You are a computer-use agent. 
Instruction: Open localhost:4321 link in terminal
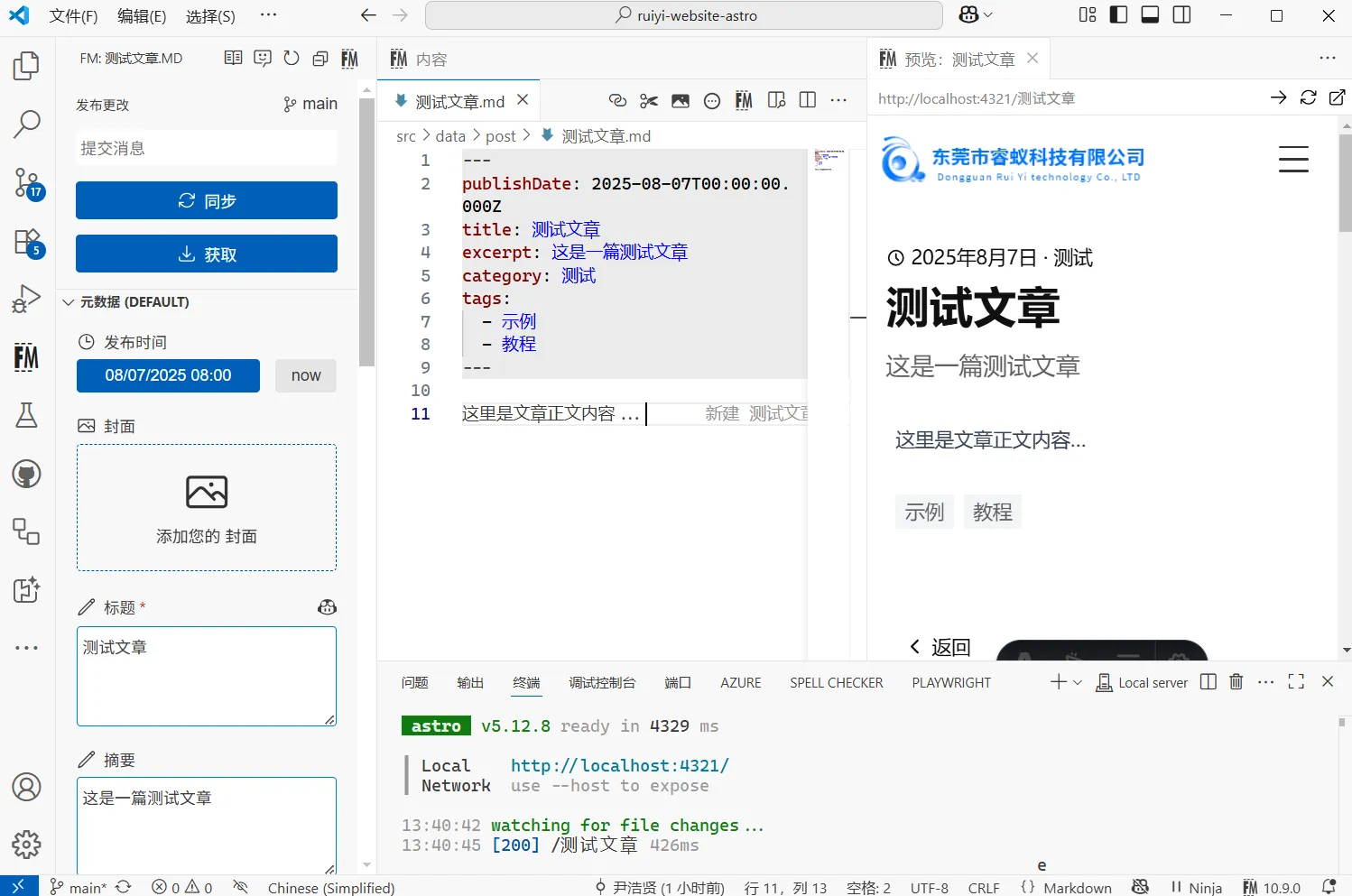[x=619, y=765]
